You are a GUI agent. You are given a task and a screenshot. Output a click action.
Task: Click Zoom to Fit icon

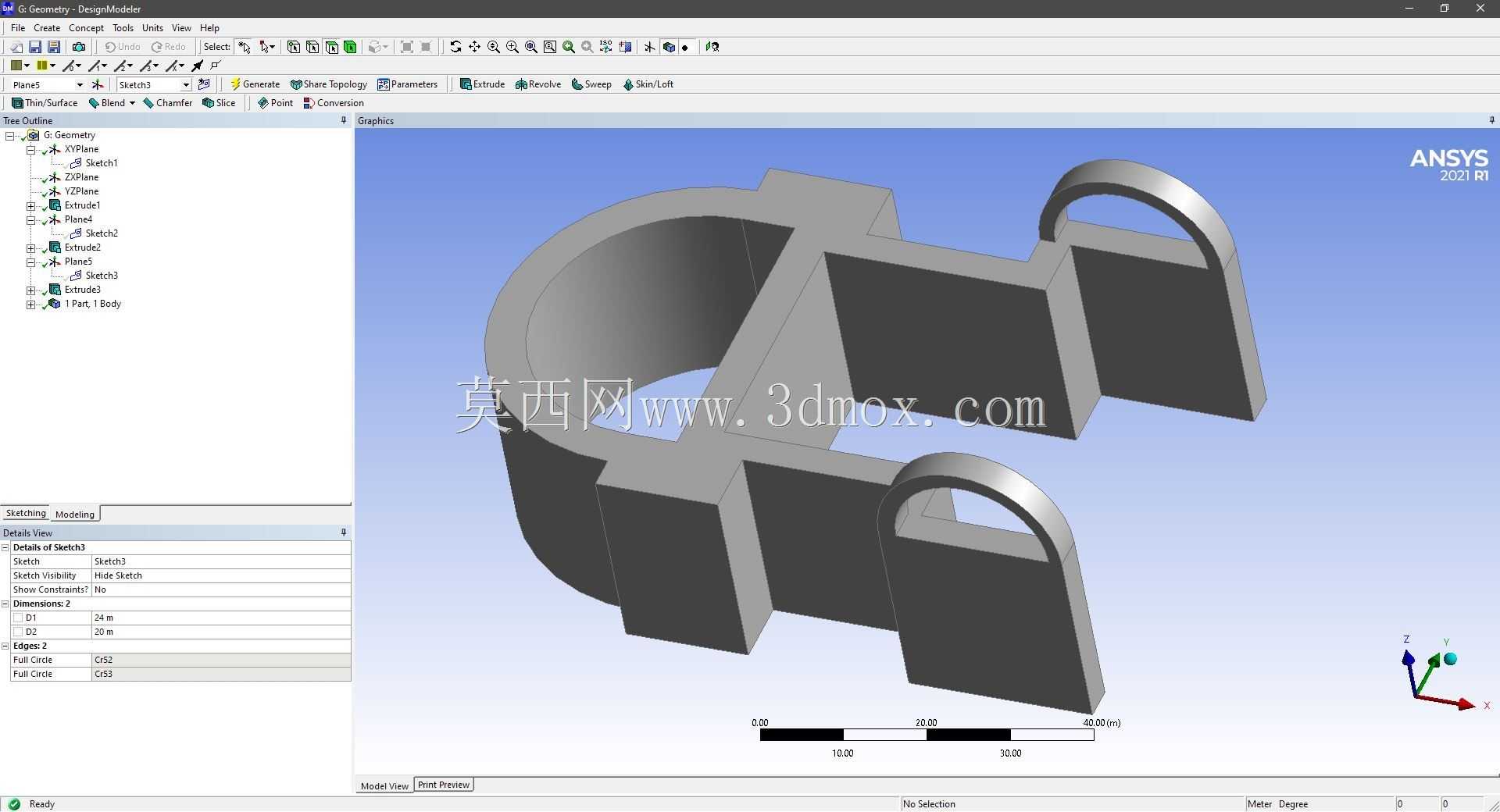pos(530,47)
